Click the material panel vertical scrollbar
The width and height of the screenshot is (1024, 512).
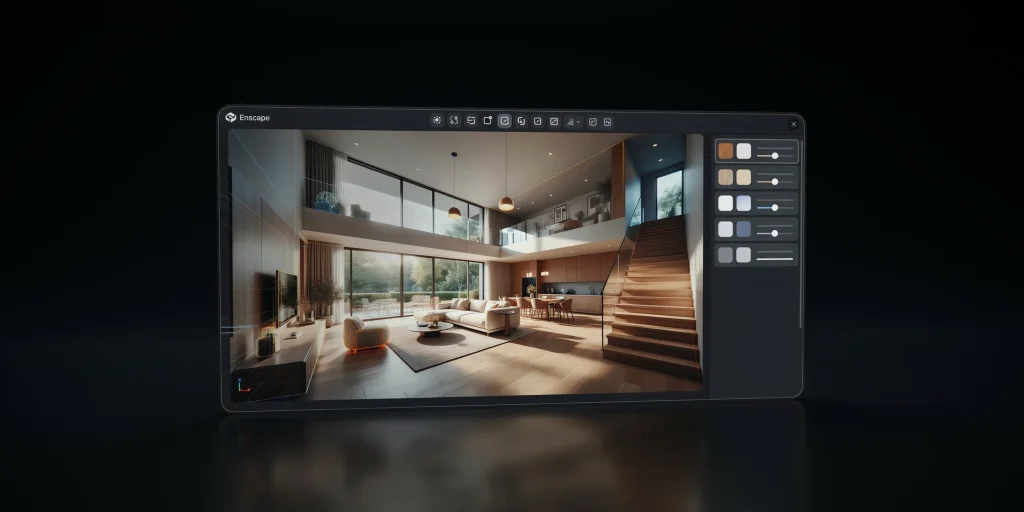pyautogui.click(x=801, y=233)
